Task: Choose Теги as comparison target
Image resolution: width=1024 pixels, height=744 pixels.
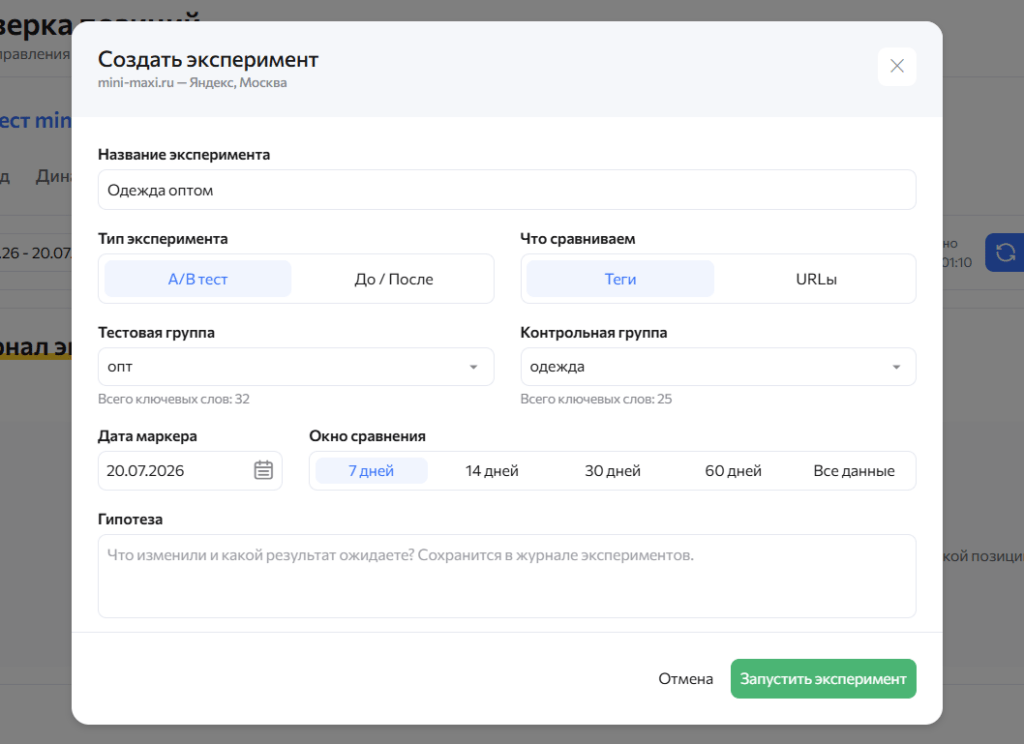Action: pyautogui.click(x=620, y=279)
